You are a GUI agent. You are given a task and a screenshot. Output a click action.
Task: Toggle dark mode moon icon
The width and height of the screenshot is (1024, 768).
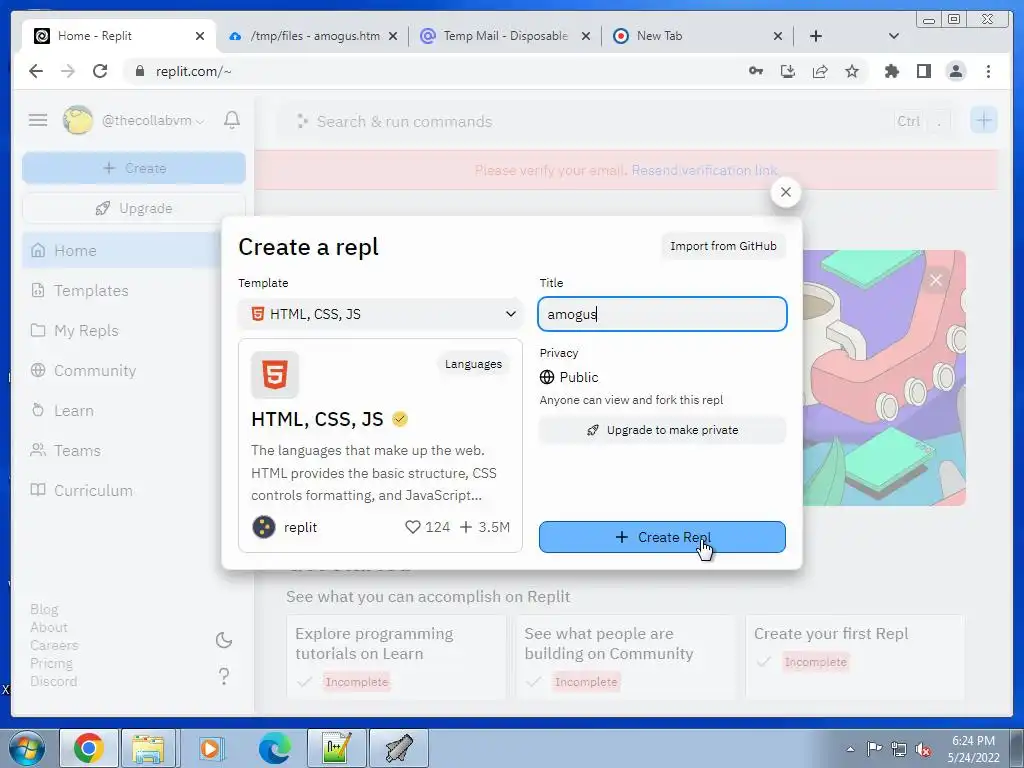coord(224,640)
